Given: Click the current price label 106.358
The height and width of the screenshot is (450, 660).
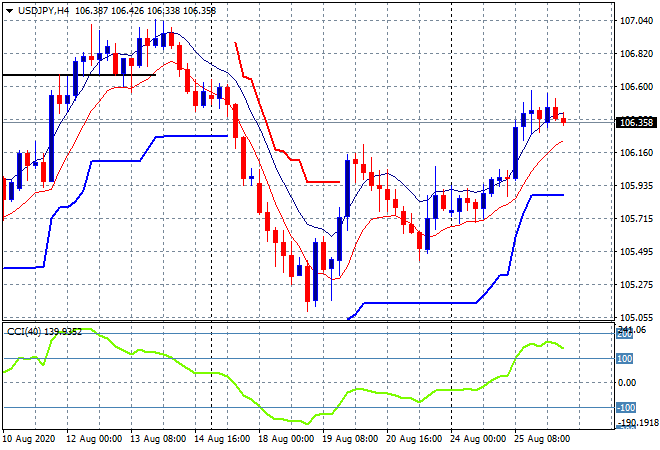Looking at the screenshot, I should (636, 122).
